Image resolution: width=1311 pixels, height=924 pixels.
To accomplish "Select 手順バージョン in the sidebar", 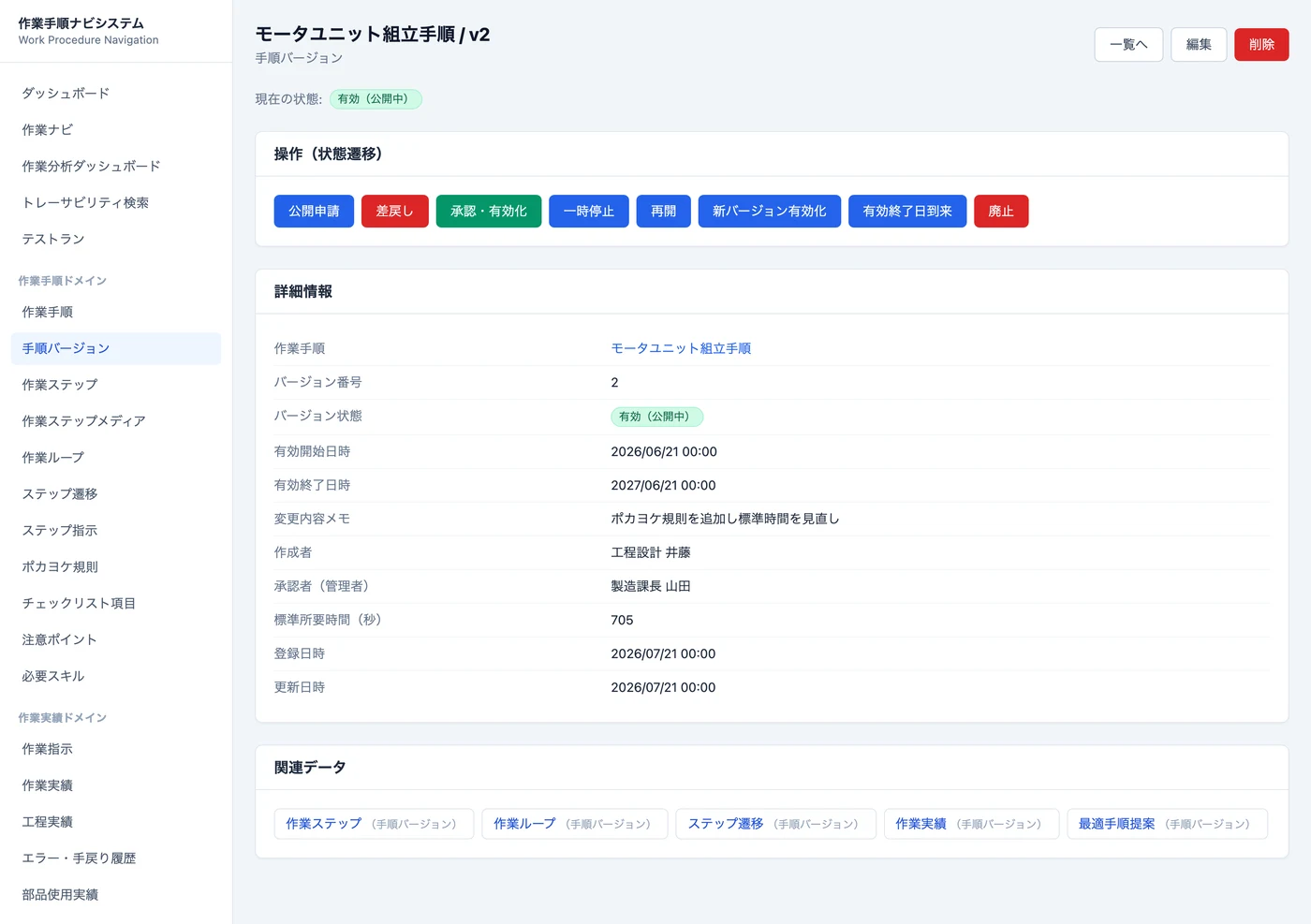I will click(116, 348).
